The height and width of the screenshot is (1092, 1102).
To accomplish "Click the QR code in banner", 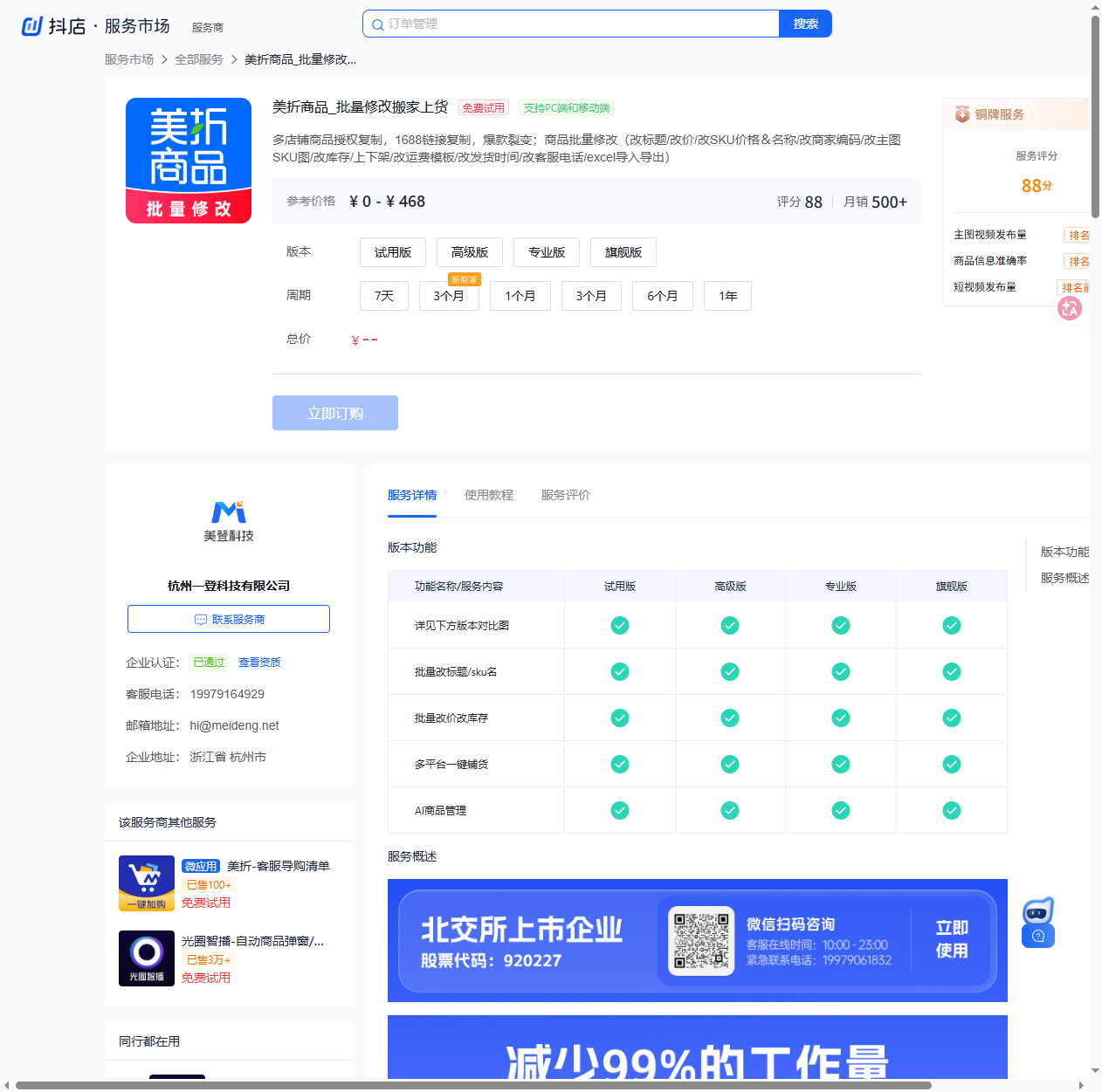I will click(x=701, y=941).
